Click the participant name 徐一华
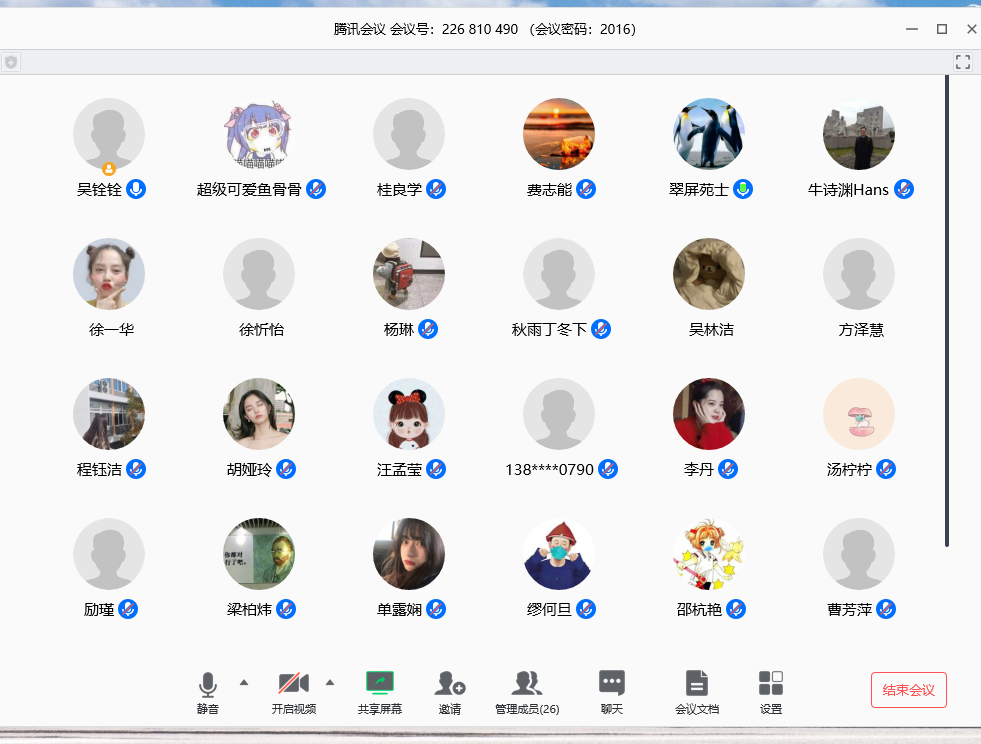Viewport: 981px width, 744px height. coord(111,329)
